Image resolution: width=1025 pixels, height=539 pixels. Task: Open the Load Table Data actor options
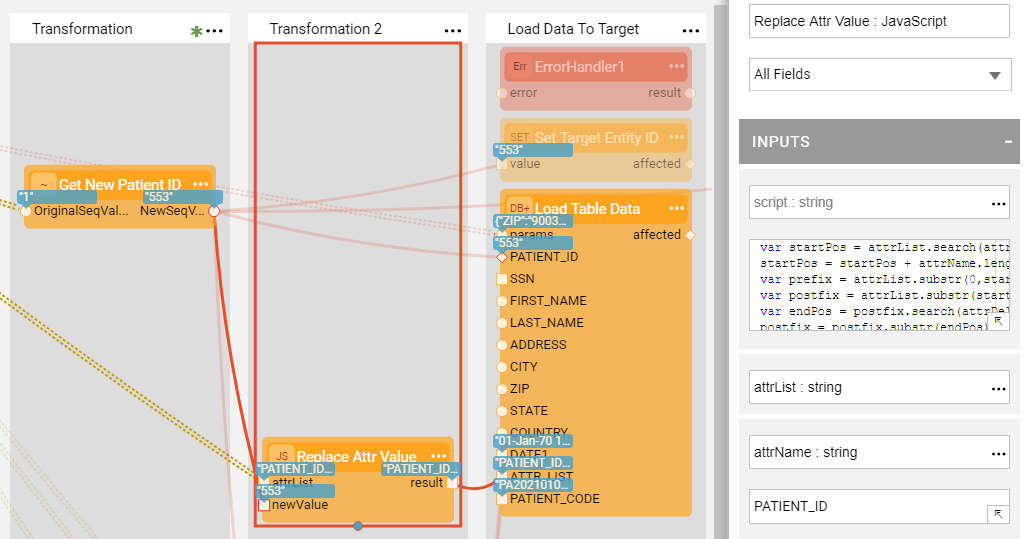pyautogui.click(x=677, y=209)
